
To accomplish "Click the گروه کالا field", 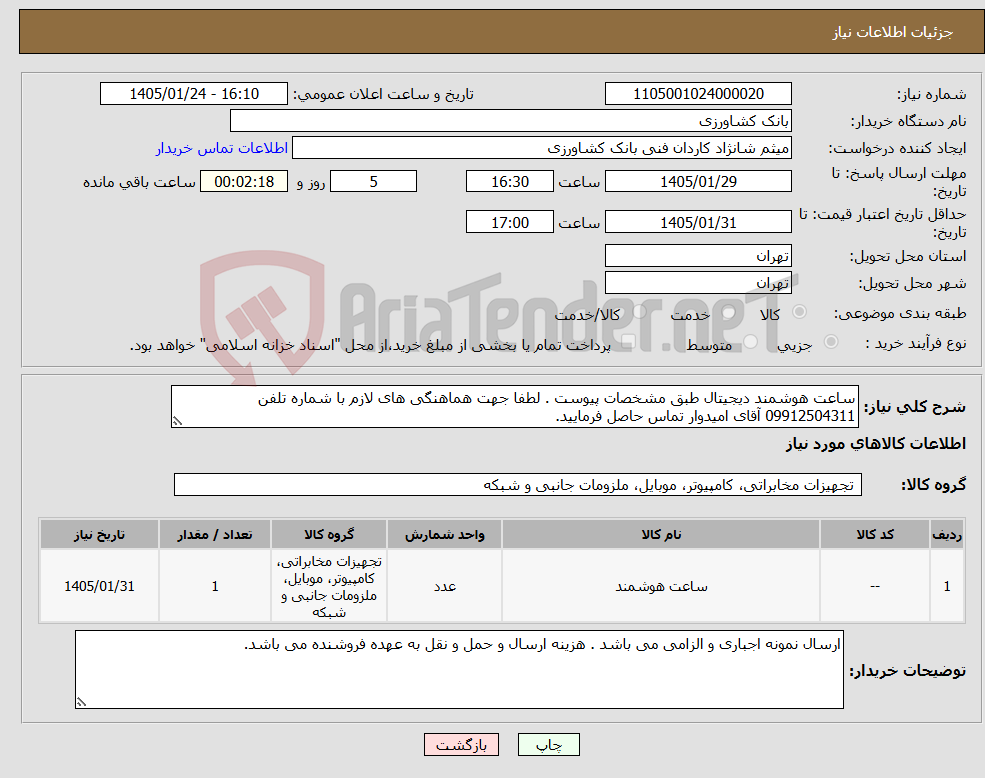I will coord(518,485).
